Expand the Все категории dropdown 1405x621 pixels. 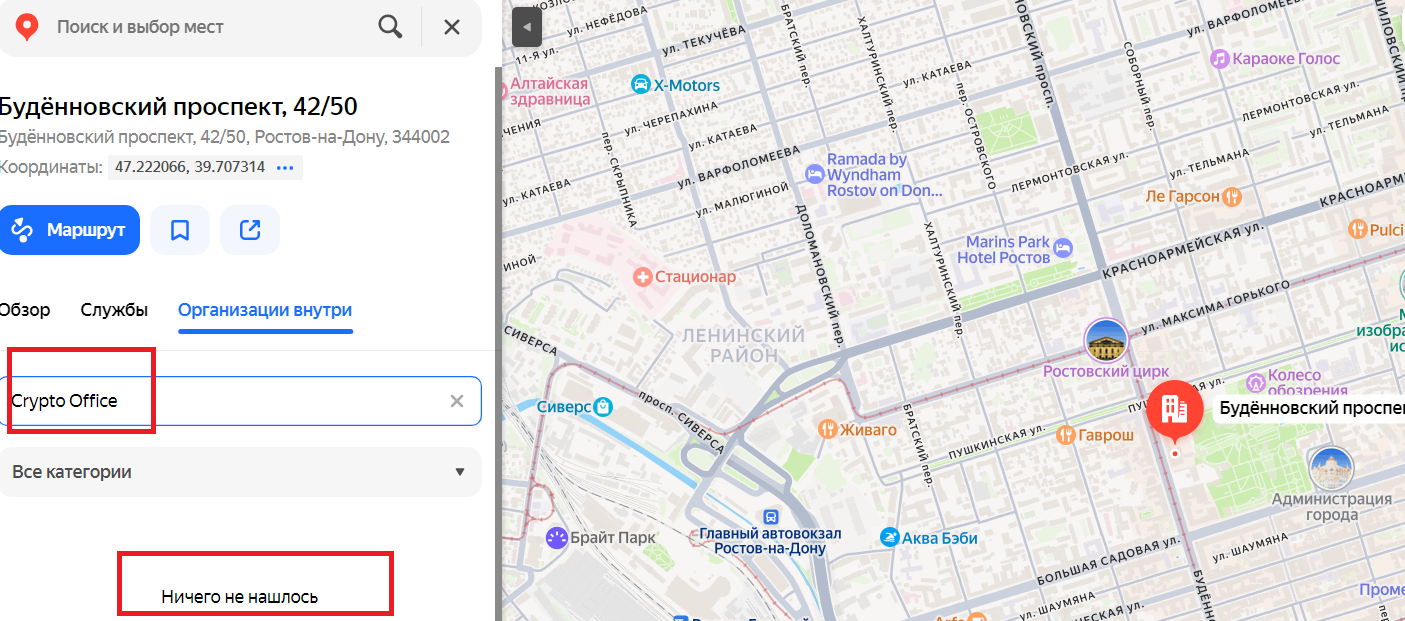[x=240, y=472]
